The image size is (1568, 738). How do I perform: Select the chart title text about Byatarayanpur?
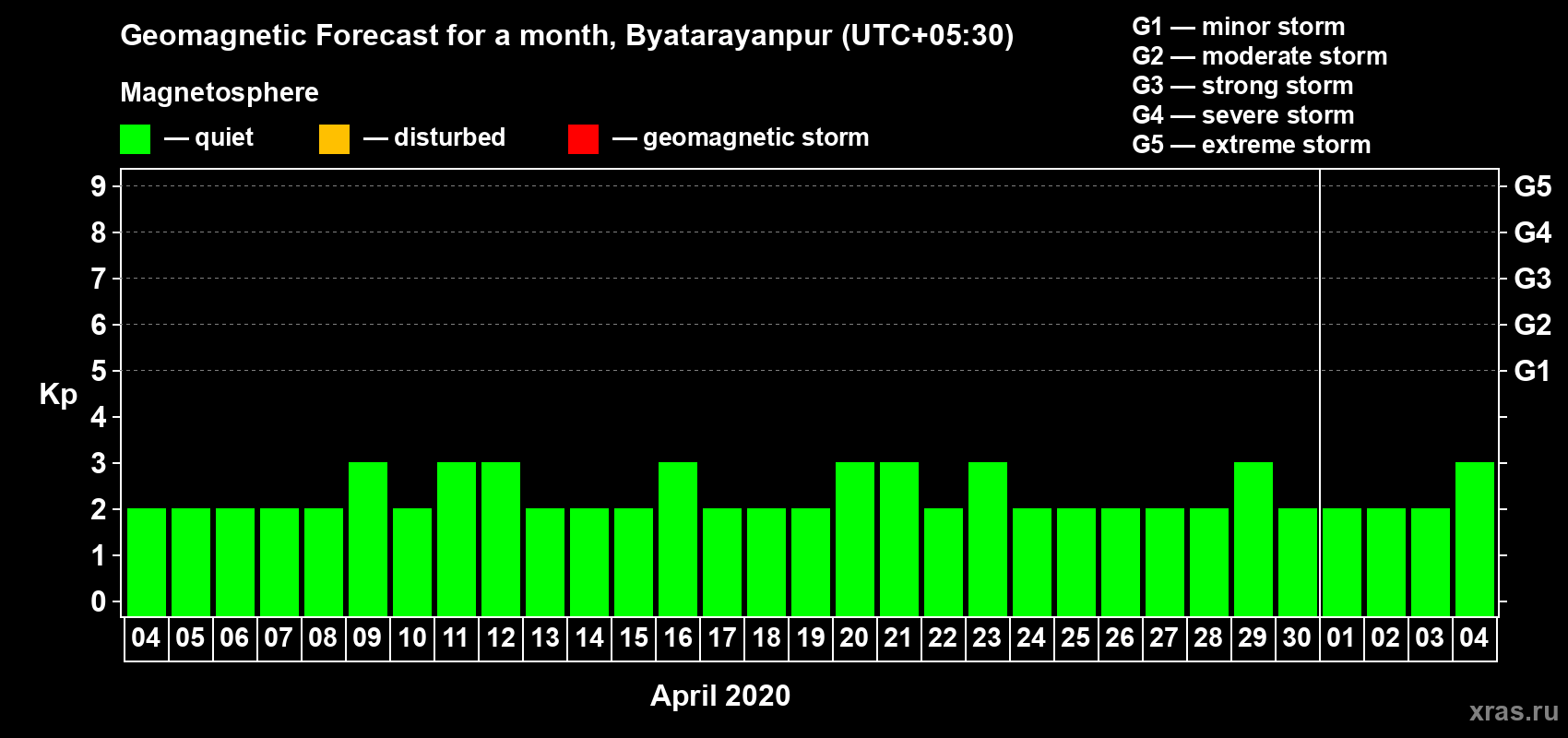(567, 36)
